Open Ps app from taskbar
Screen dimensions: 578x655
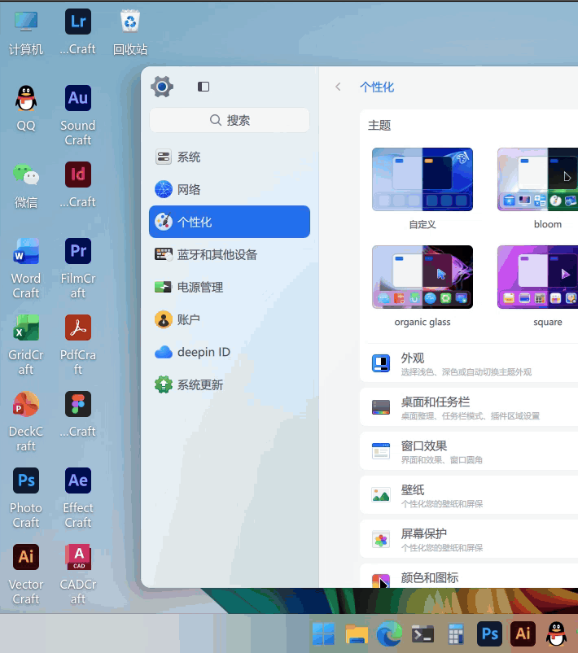pyautogui.click(x=489, y=634)
